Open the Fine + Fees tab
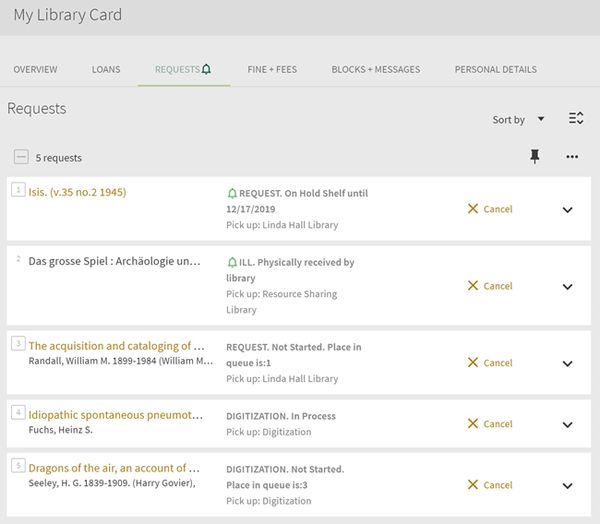The image size is (600, 524). coord(272,70)
